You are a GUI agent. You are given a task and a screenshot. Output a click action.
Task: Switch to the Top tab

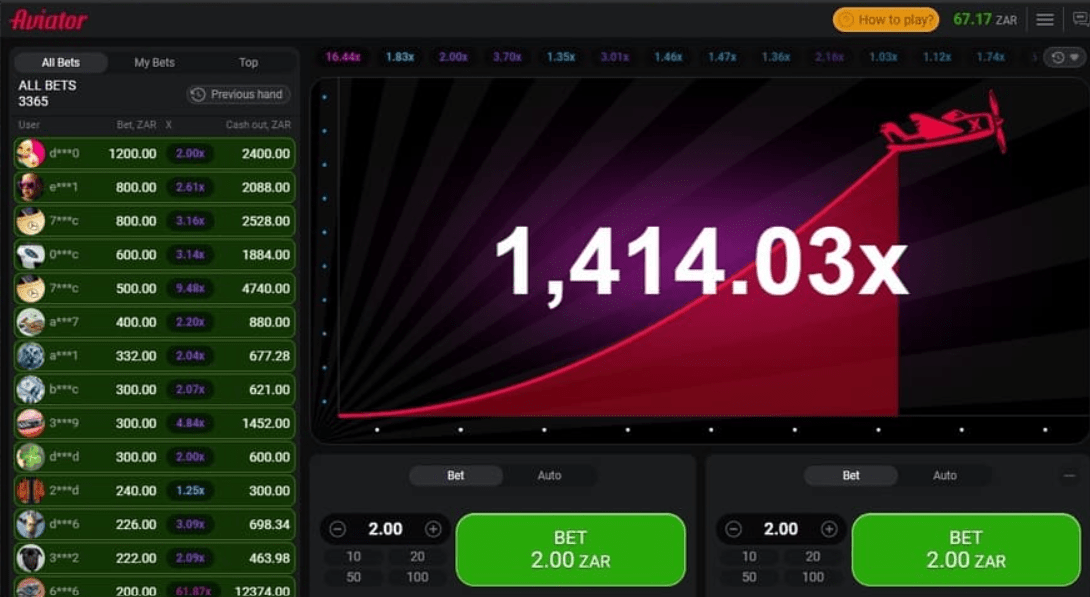pyautogui.click(x=248, y=62)
